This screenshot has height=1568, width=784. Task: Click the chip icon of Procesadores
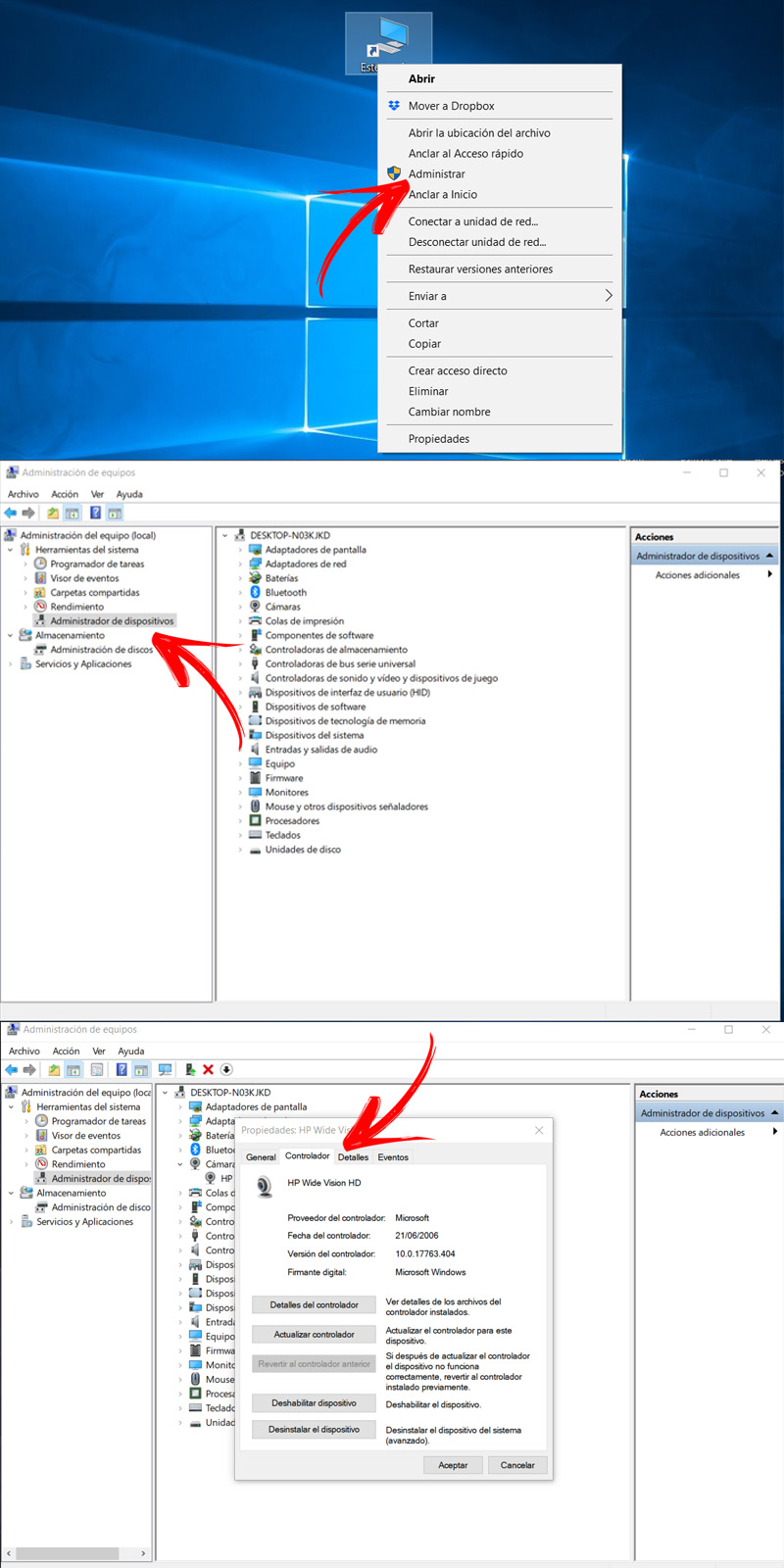pos(255,821)
